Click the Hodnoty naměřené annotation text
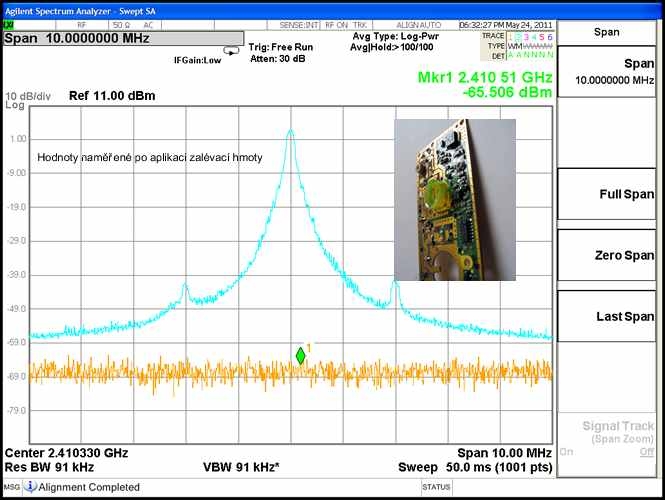This screenshot has height=500, width=665. coord(150,157)
